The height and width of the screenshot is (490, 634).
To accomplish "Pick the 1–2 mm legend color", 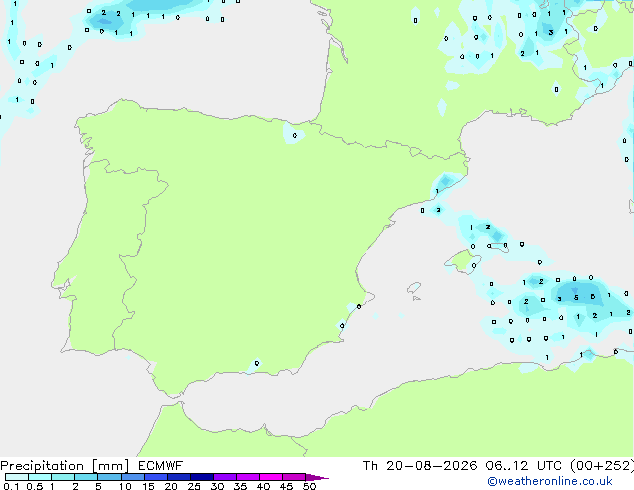I will (63, 477).
